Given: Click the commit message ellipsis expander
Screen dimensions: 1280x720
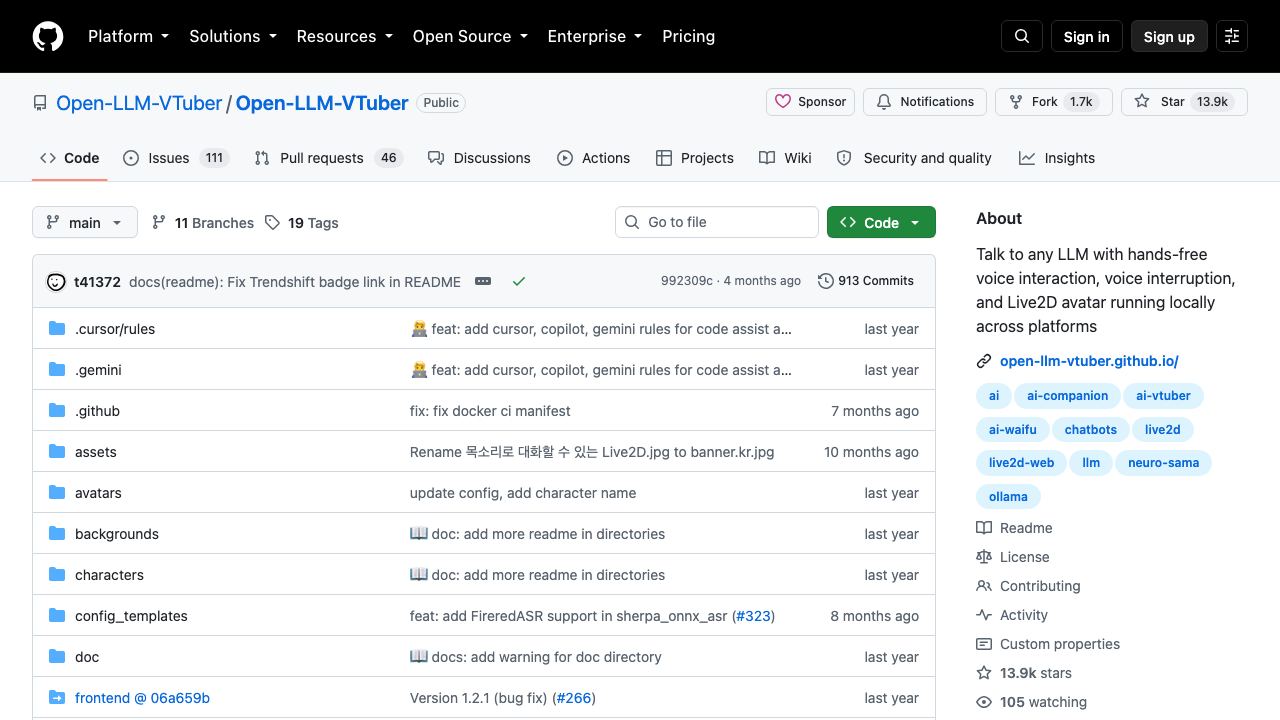Looking at the screenshot, I should coord(483,281).
